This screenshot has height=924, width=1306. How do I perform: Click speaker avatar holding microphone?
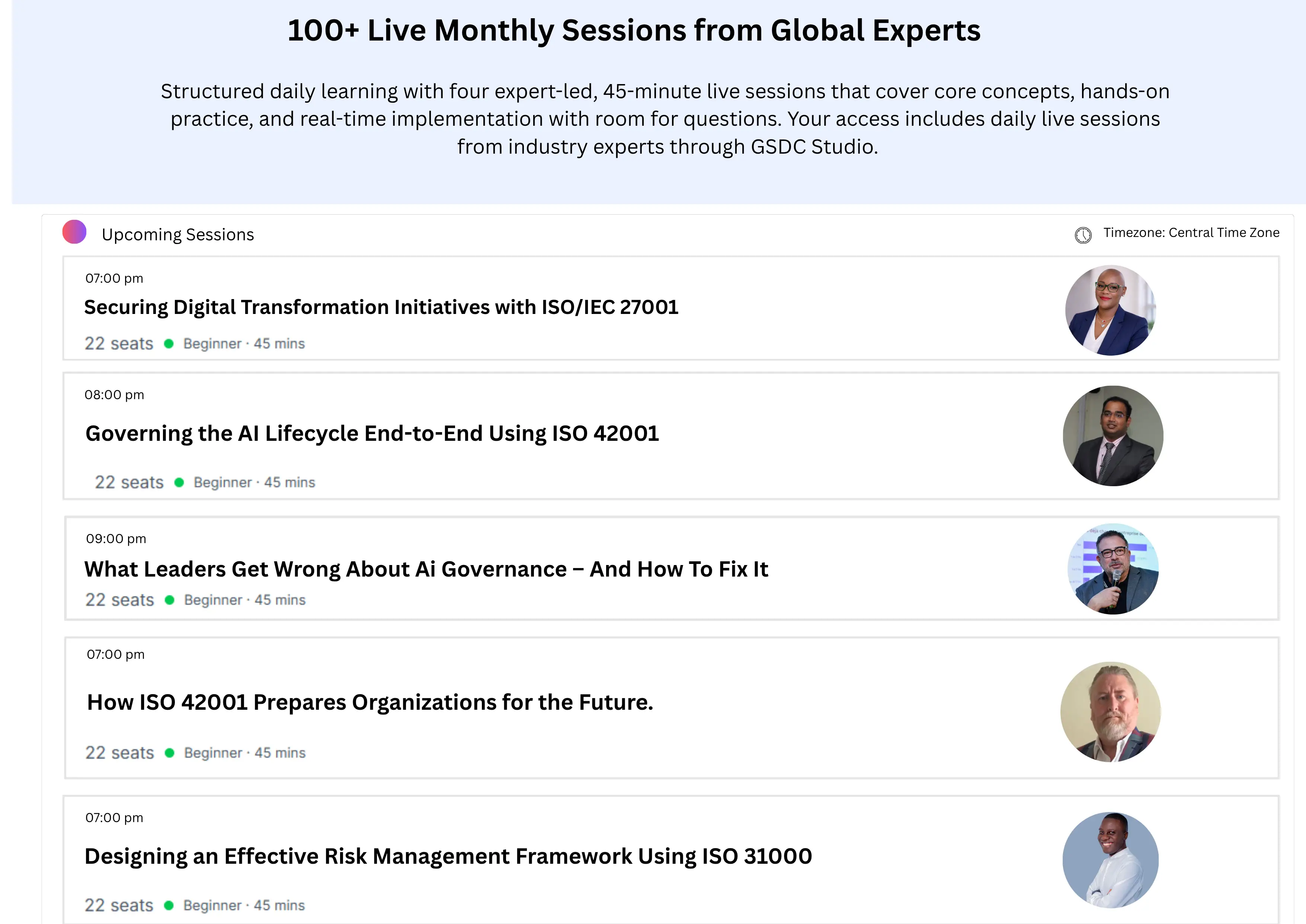(1113, 569)
